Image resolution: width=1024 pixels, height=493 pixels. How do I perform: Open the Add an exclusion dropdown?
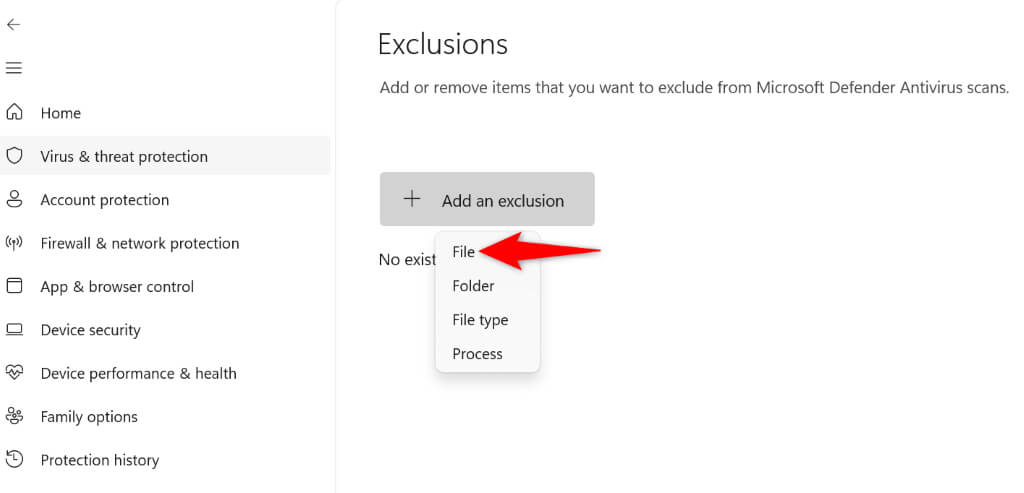[487, 200]
